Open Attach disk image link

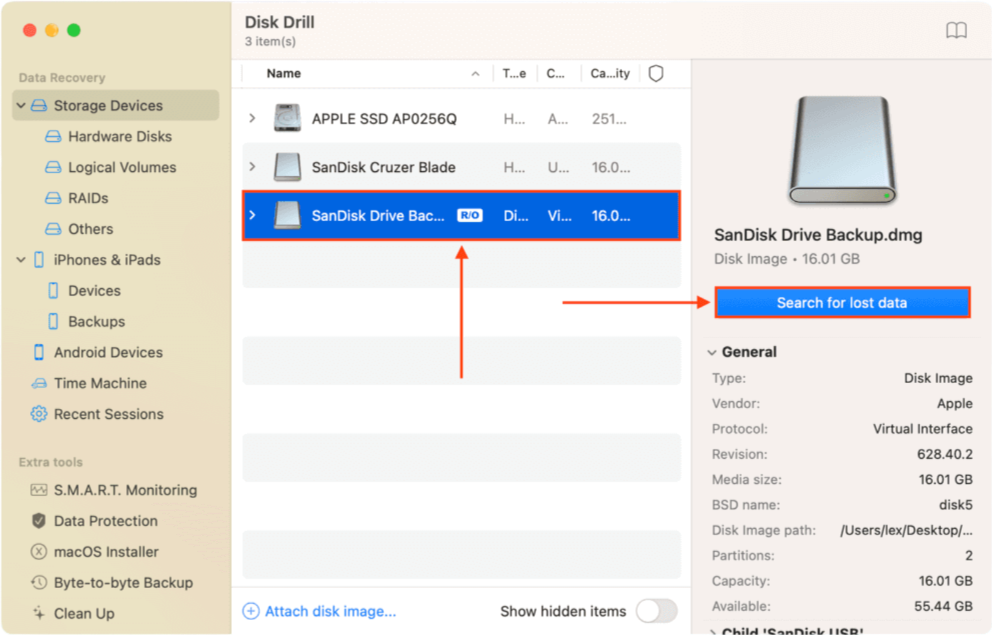(319, 611)
